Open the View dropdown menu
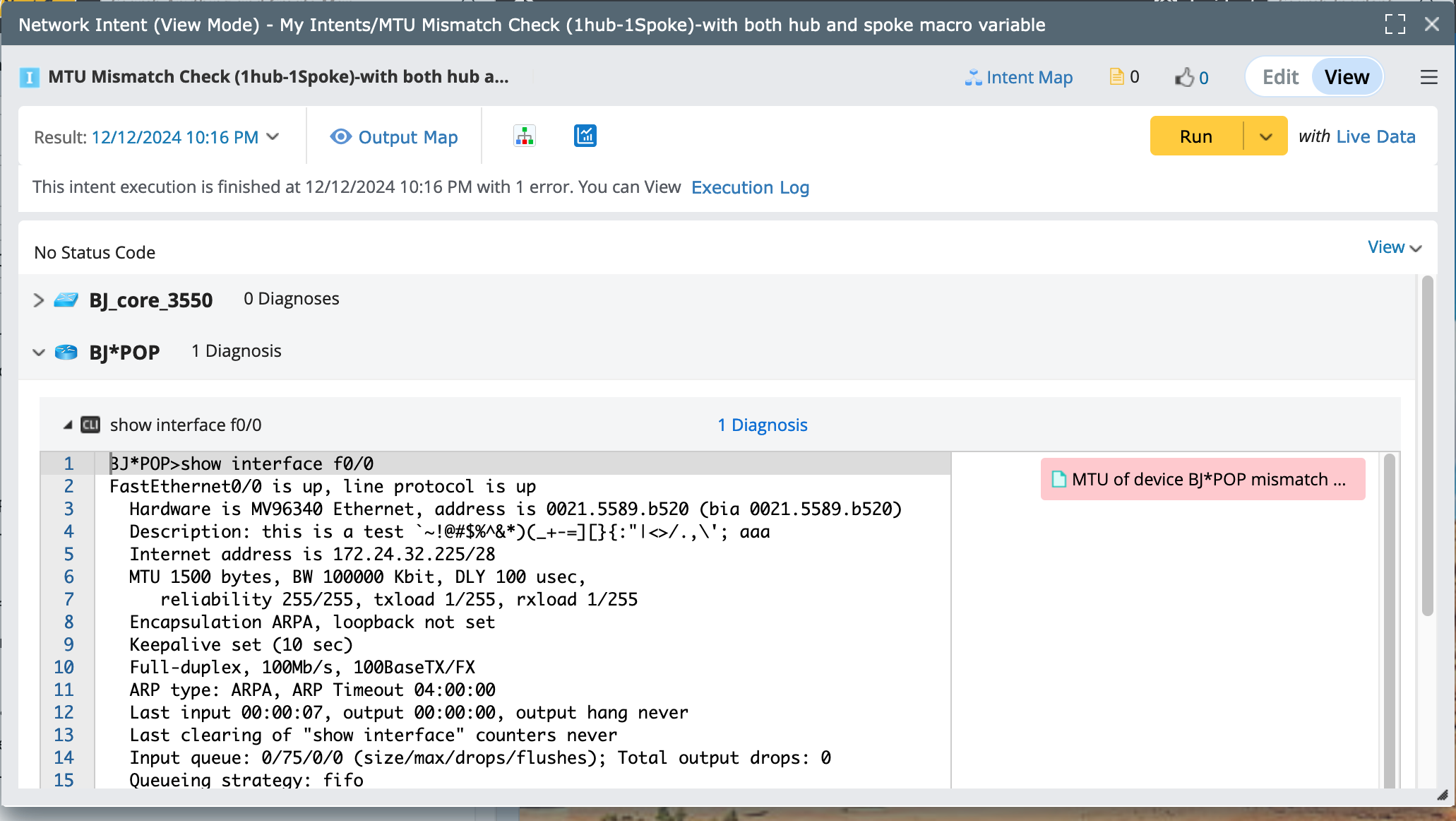1456x821 pixels. 1394,247
